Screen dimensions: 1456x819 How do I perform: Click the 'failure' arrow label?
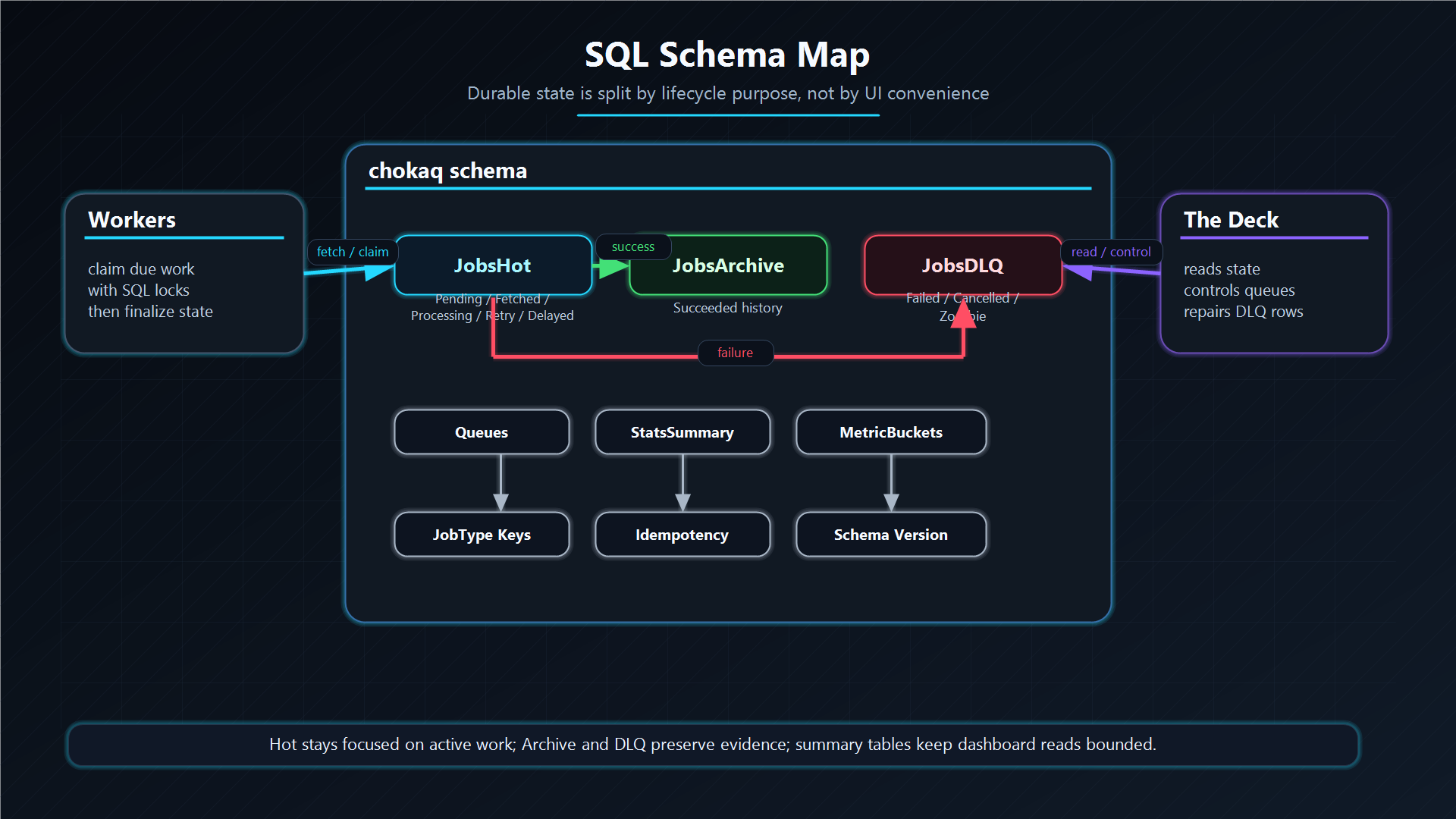pos(736,353)
